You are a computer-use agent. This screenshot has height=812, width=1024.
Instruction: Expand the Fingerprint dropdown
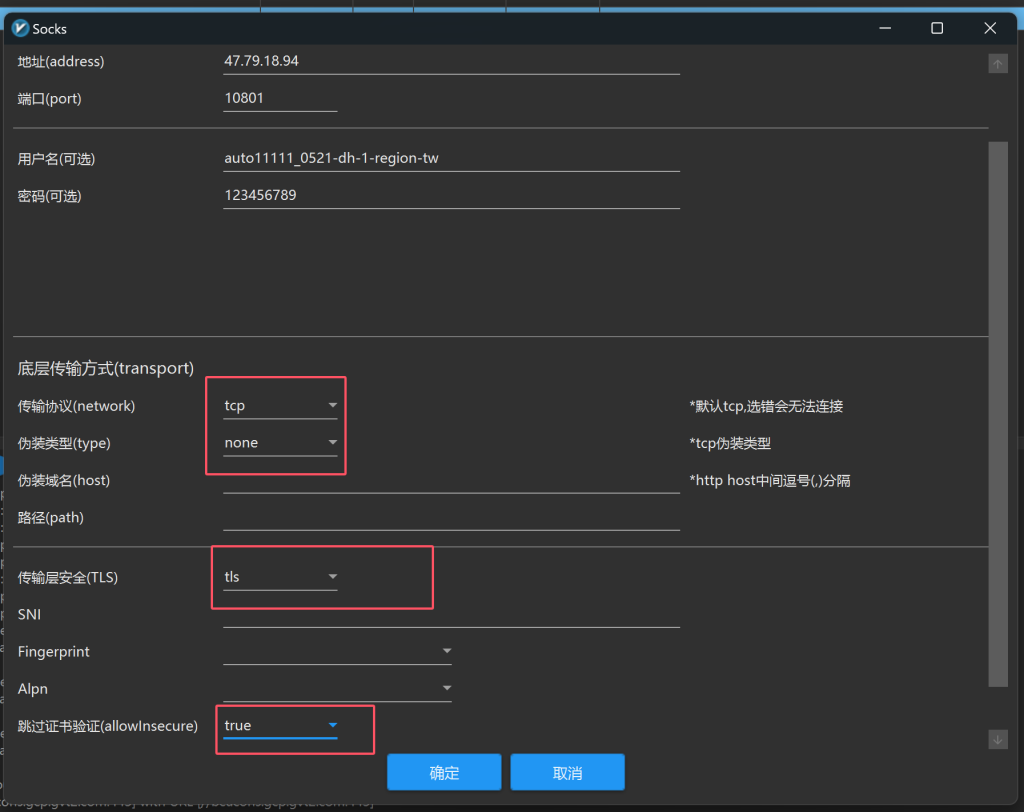pyautogui.click(x=337, y=651)
